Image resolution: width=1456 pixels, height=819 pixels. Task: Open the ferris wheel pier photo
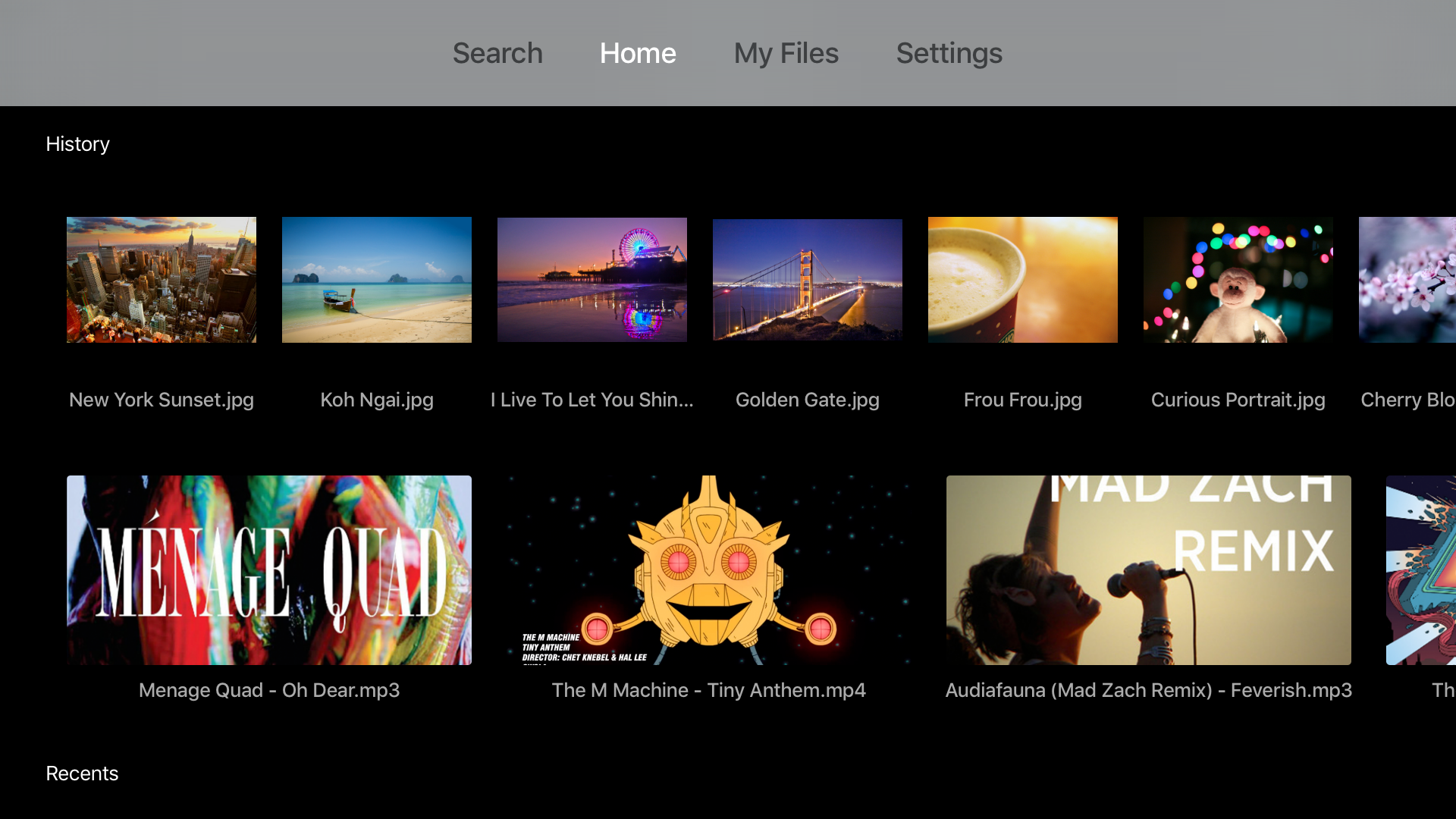click(592, 280)
